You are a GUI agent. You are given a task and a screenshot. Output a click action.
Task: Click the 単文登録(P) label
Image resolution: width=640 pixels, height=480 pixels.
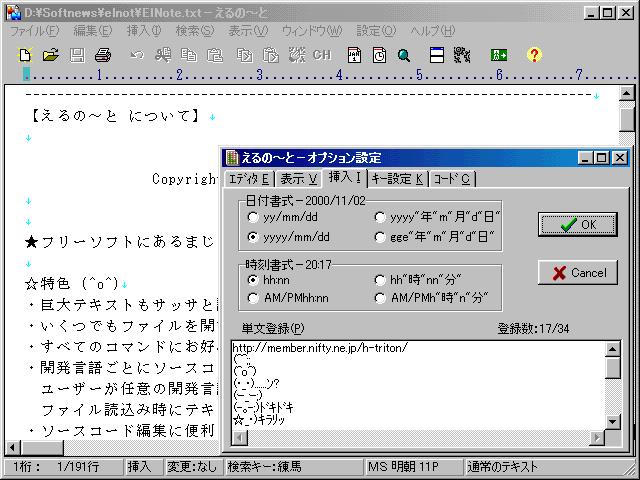pyautogui.click(x=273, y=328)
